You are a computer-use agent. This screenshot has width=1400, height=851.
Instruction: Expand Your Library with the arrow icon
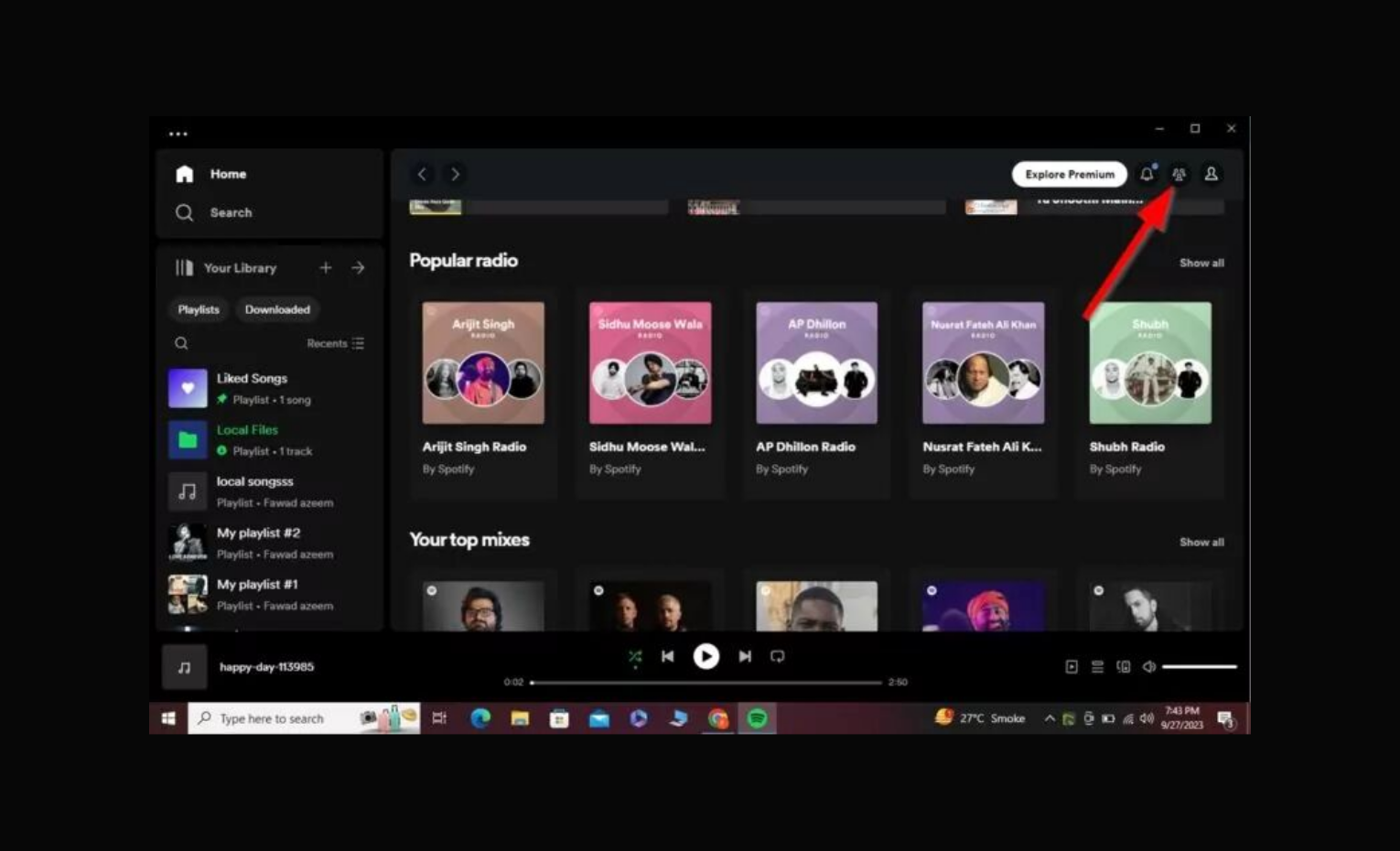[x=358, y=267]
